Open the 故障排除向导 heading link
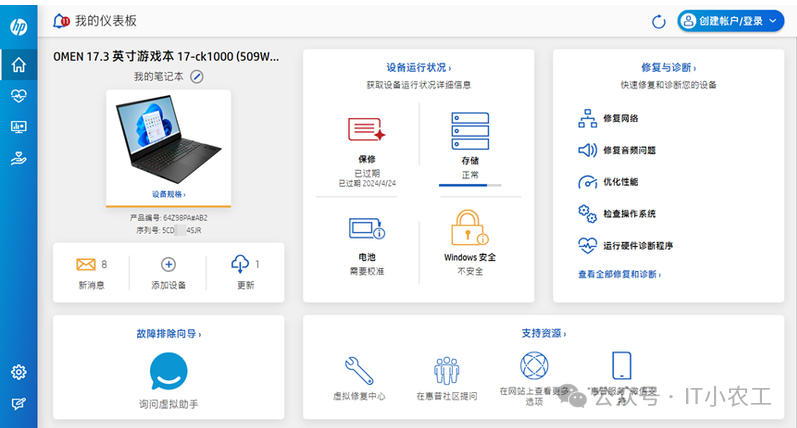 168,334
